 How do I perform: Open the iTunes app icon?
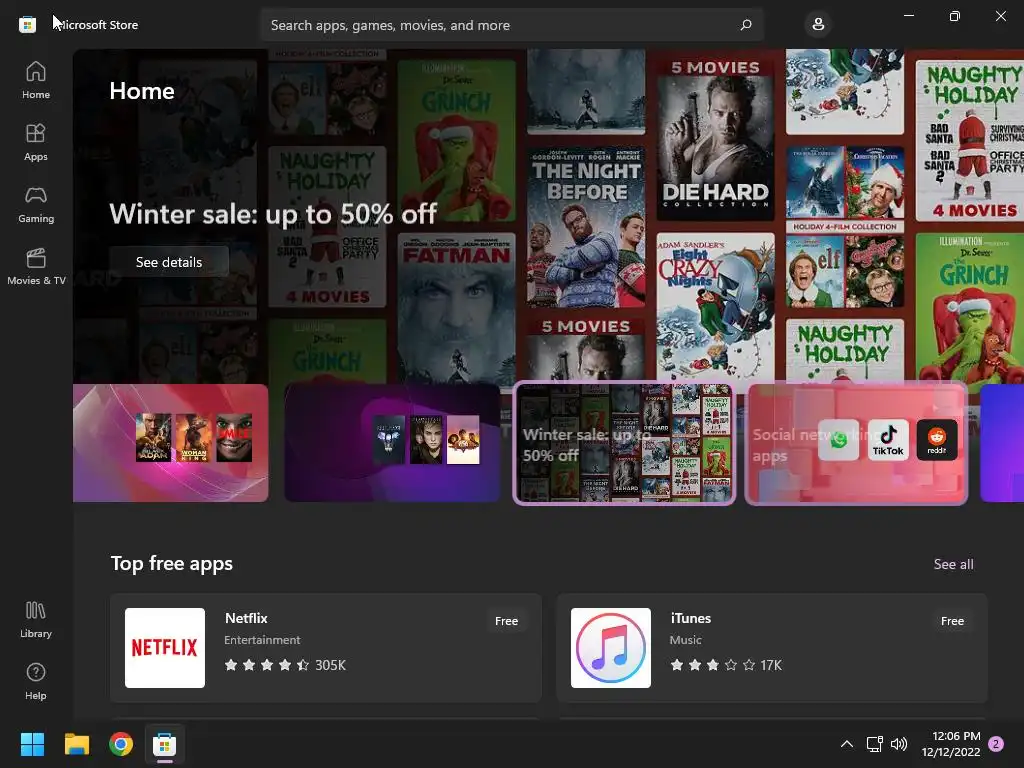pos(611,648)
